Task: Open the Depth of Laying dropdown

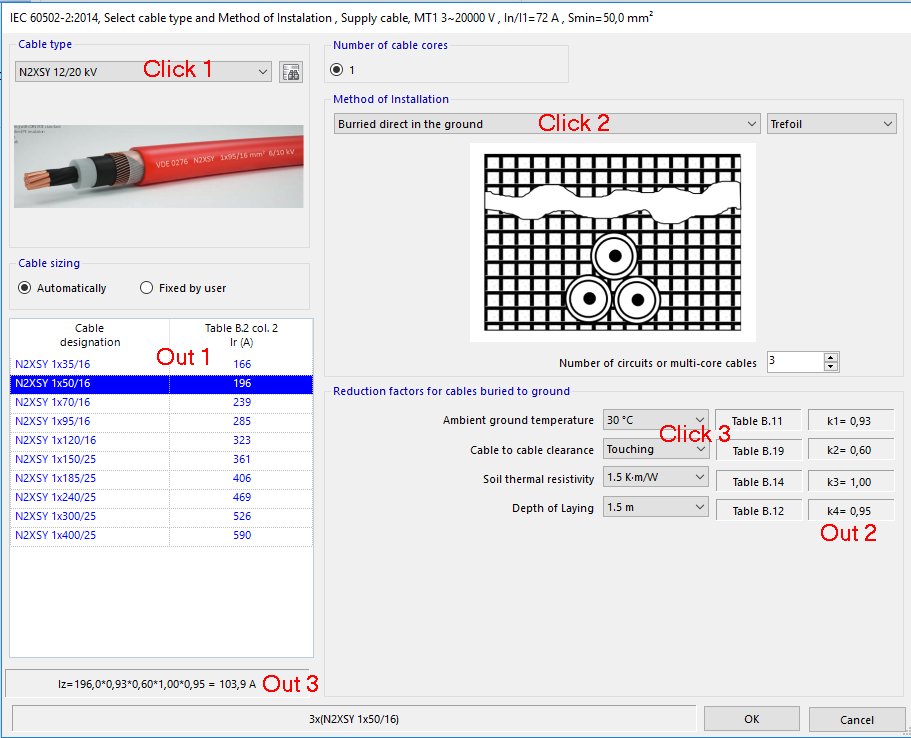Action: (656, 508)
